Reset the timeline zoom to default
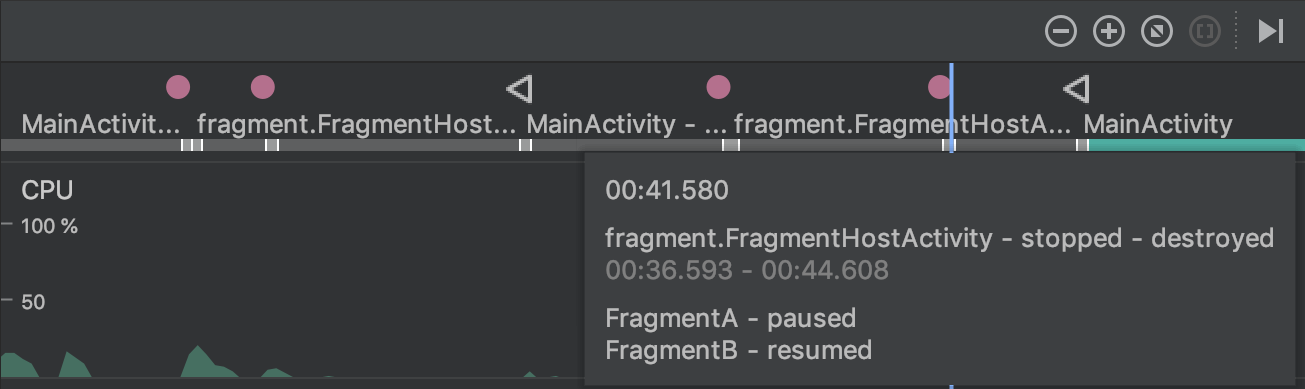This screenshot has height=389, width=1305. (x=1157, y=32)
